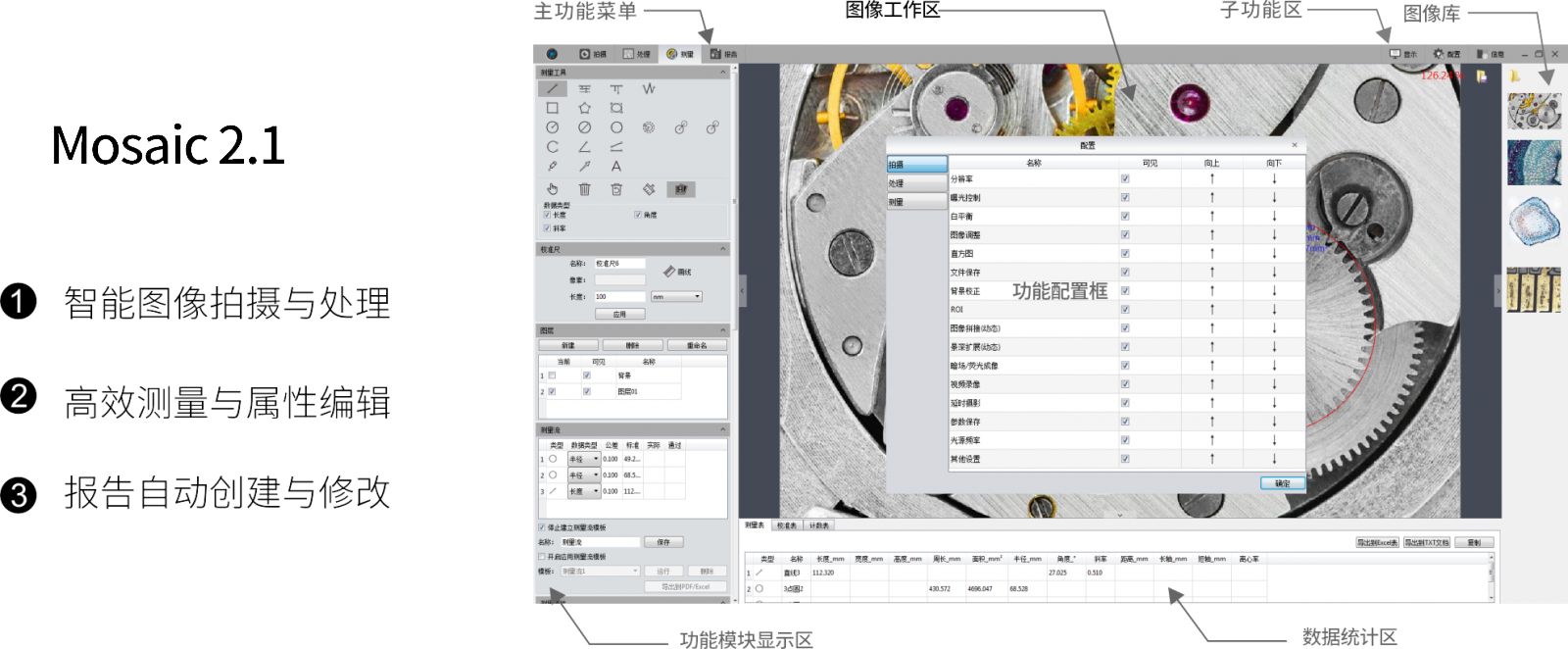The image size is (1568, 649).
Task: Click 导出到Excel表 button
Action: (1377, 542)
